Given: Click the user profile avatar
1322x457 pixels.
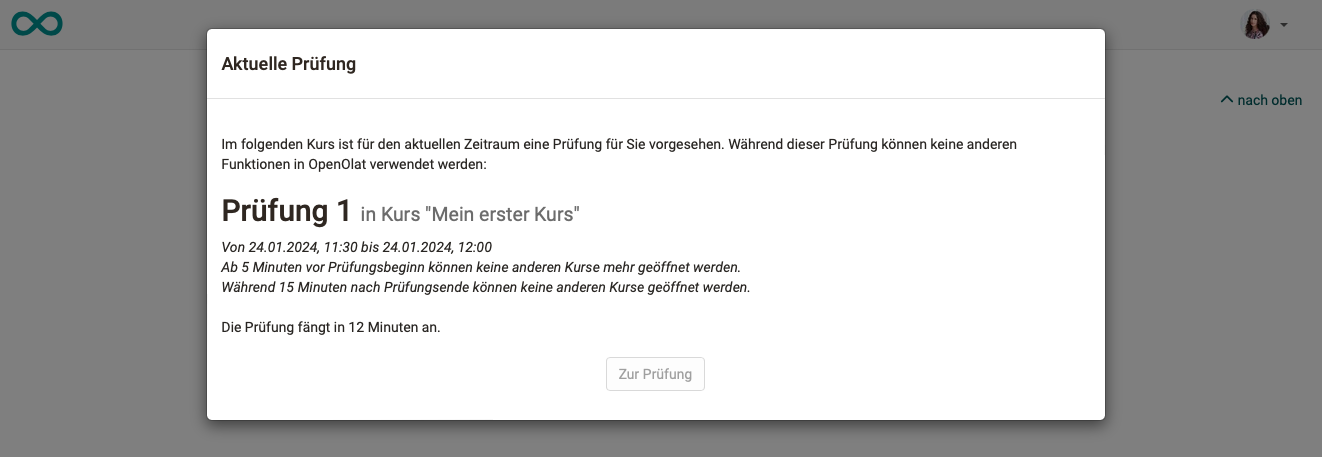Looking at the screenshot, I should pyautogui.click(x=1255, y=24).
